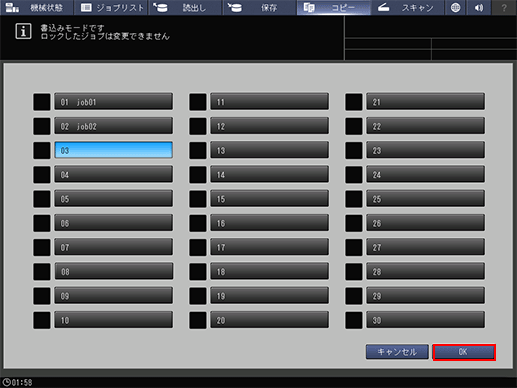This screenshot has width=517, height=388.
Task: Click job slot 15
Action: (269, 199)
